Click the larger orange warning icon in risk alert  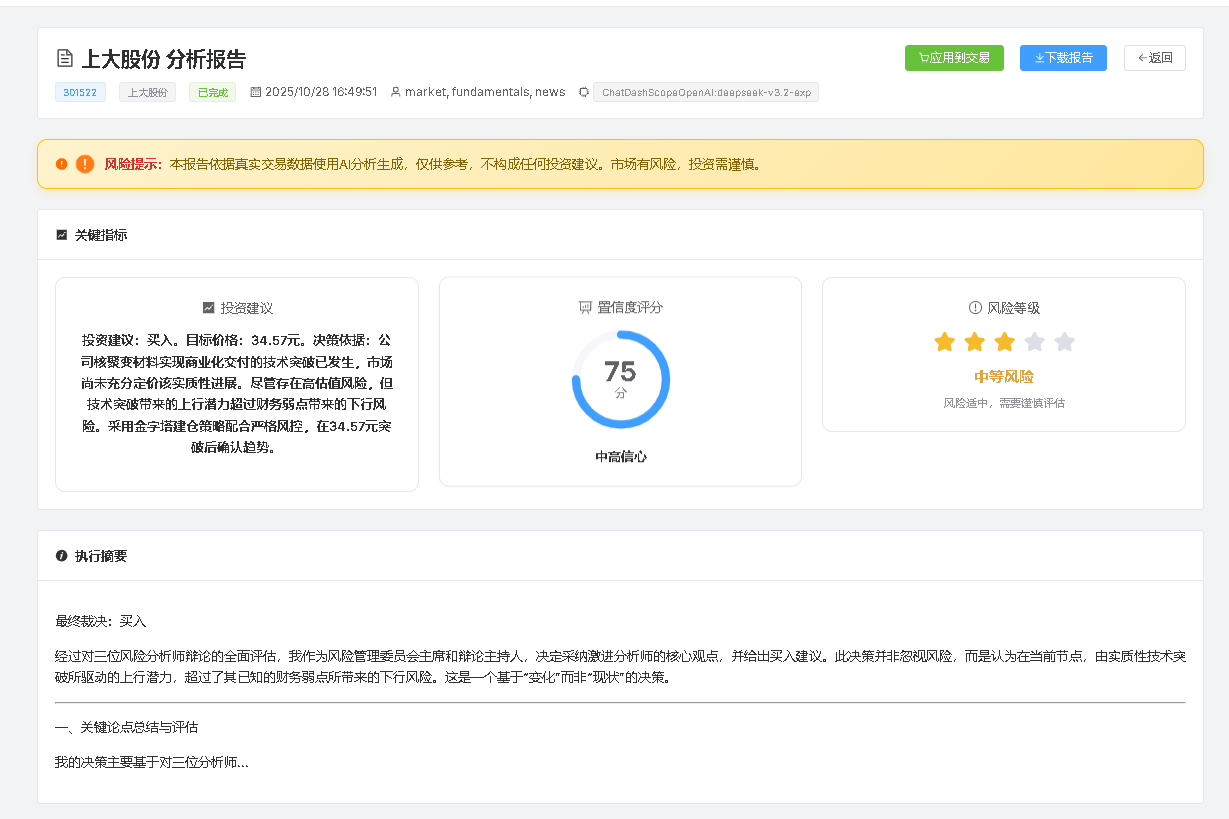[85, 164]
